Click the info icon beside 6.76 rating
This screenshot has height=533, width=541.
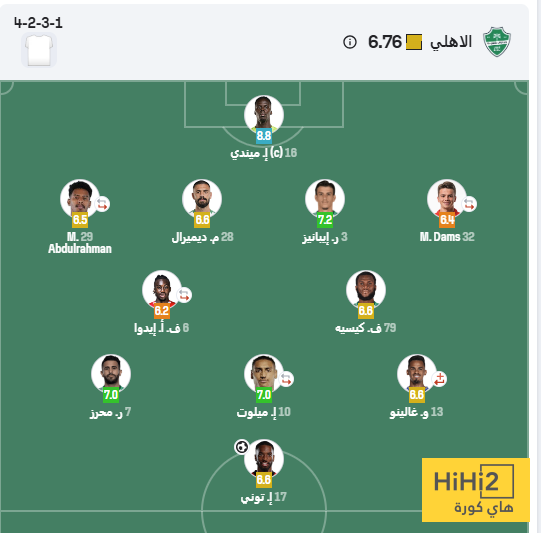[x=350, y=42]
